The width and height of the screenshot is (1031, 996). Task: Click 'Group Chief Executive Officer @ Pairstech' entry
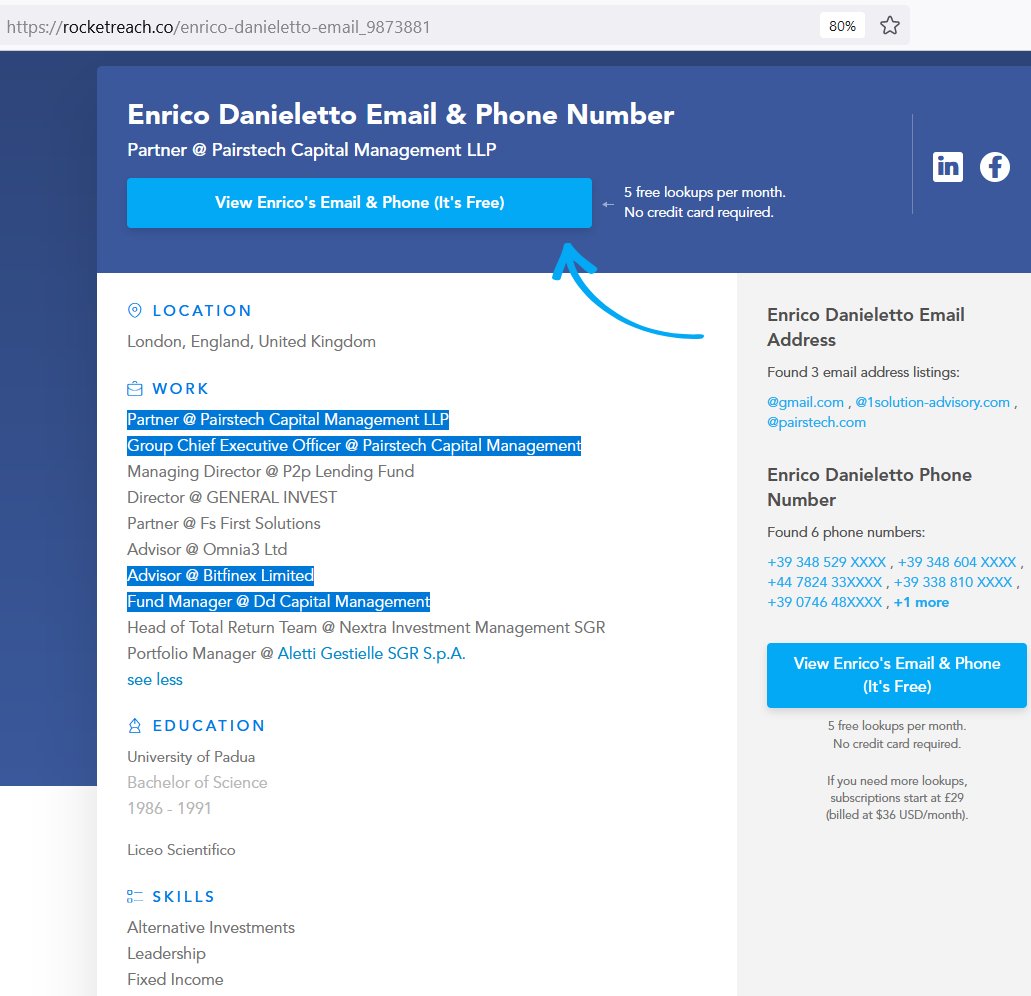click(x=354, y=446)
